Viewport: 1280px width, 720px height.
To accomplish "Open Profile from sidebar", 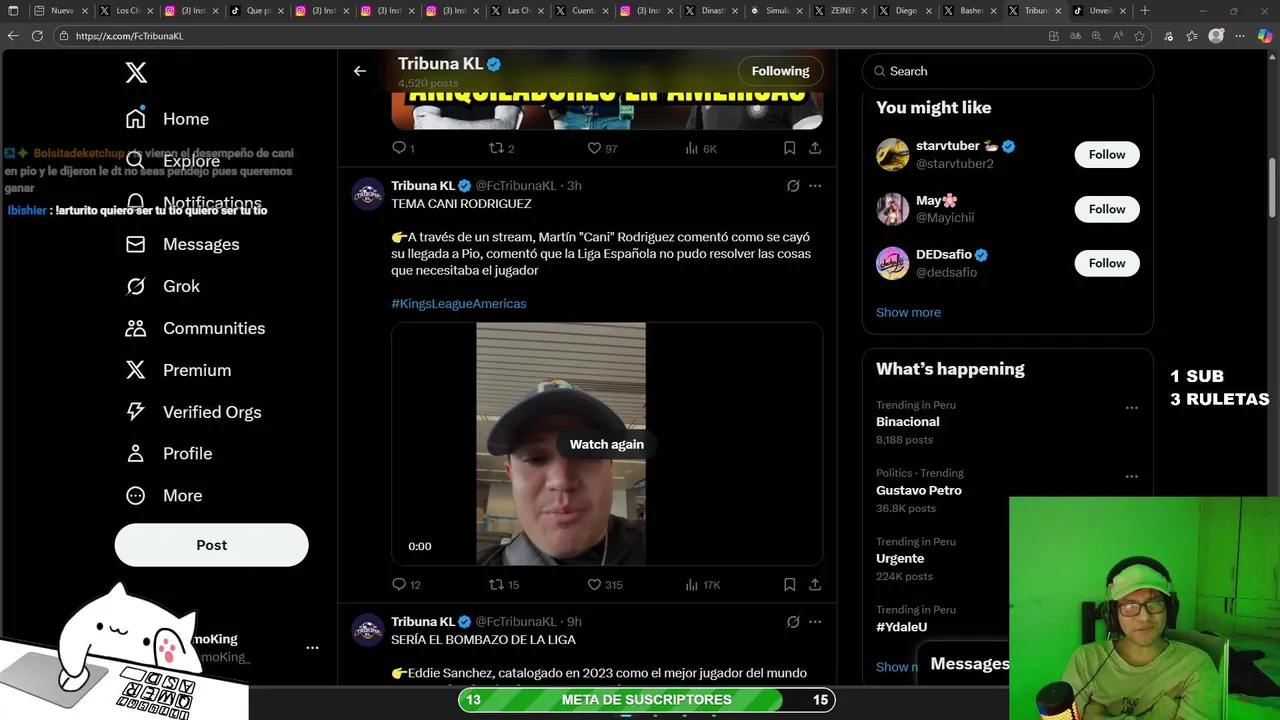I will (x=168, y=453).
